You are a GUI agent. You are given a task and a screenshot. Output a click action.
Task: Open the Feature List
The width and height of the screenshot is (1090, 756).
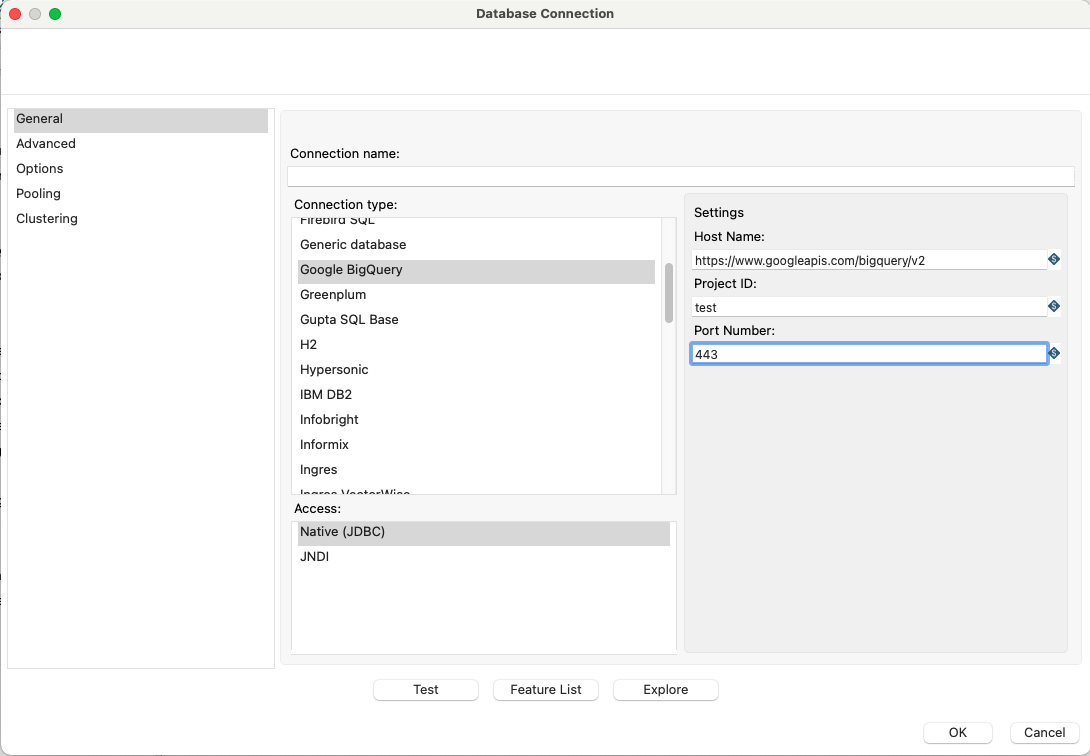[x=545, y=689]
